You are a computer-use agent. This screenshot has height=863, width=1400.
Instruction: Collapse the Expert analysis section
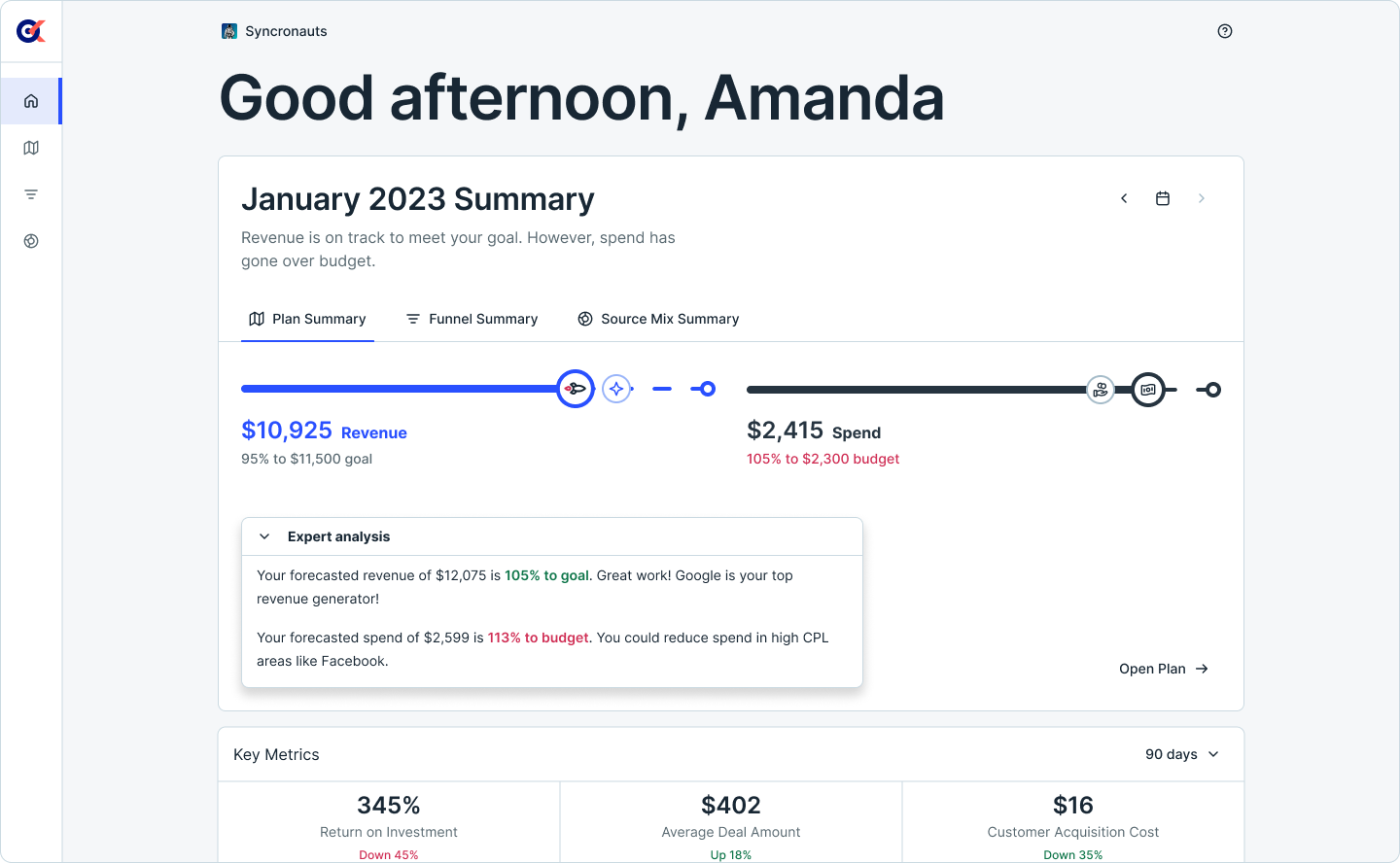(x=264, y=536)
